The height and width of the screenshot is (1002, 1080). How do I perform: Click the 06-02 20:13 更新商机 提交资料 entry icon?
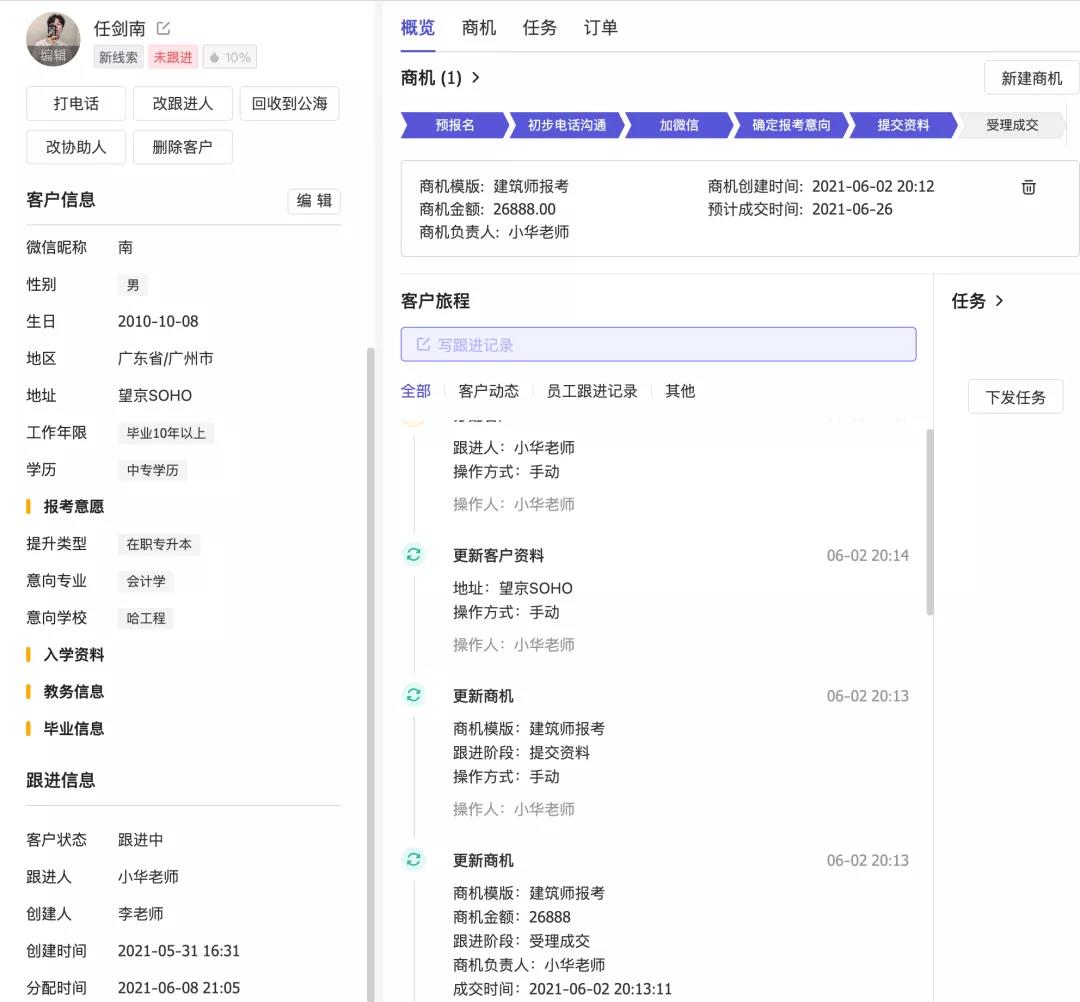click(414, 695)
